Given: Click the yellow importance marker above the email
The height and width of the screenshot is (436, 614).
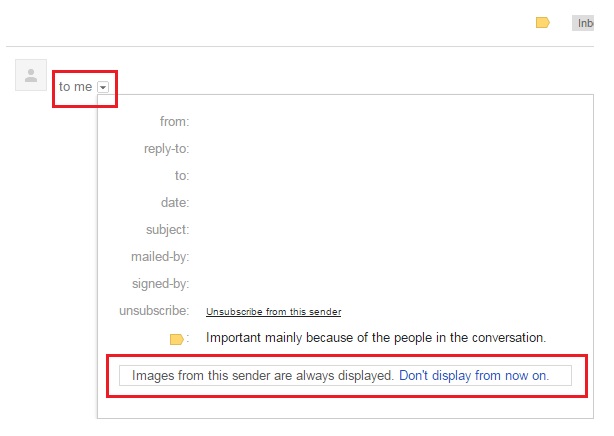Looking at the screenshot, I should pos(543,22).
